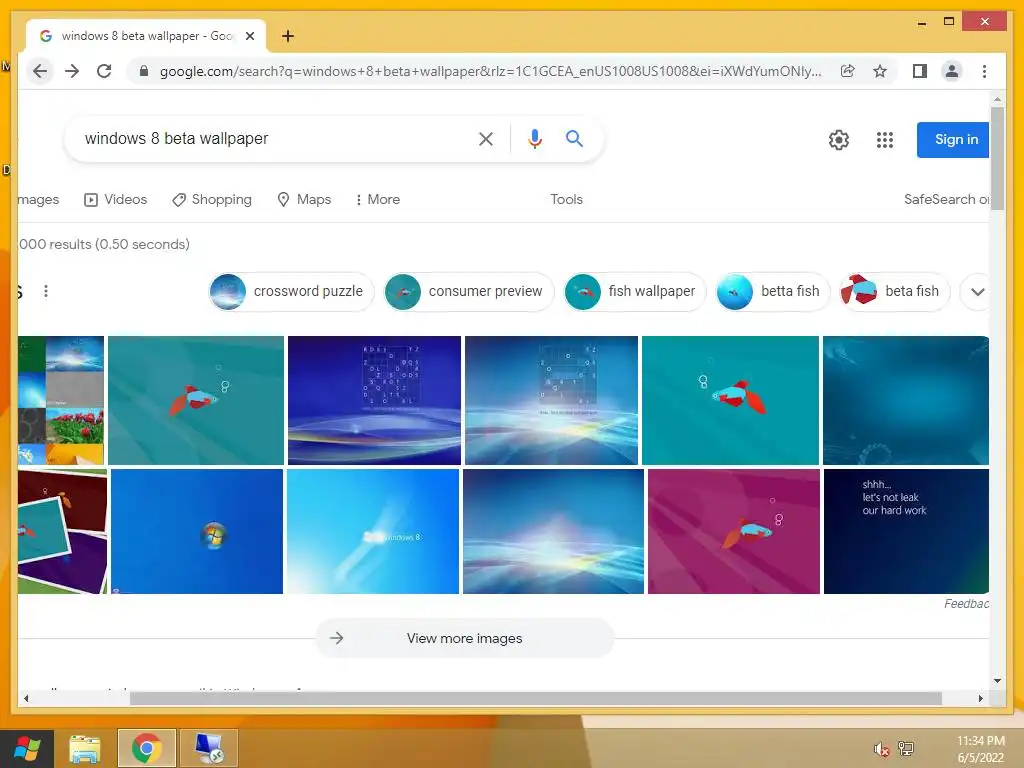Open options menu beside images heading

(x=46, y=291)
